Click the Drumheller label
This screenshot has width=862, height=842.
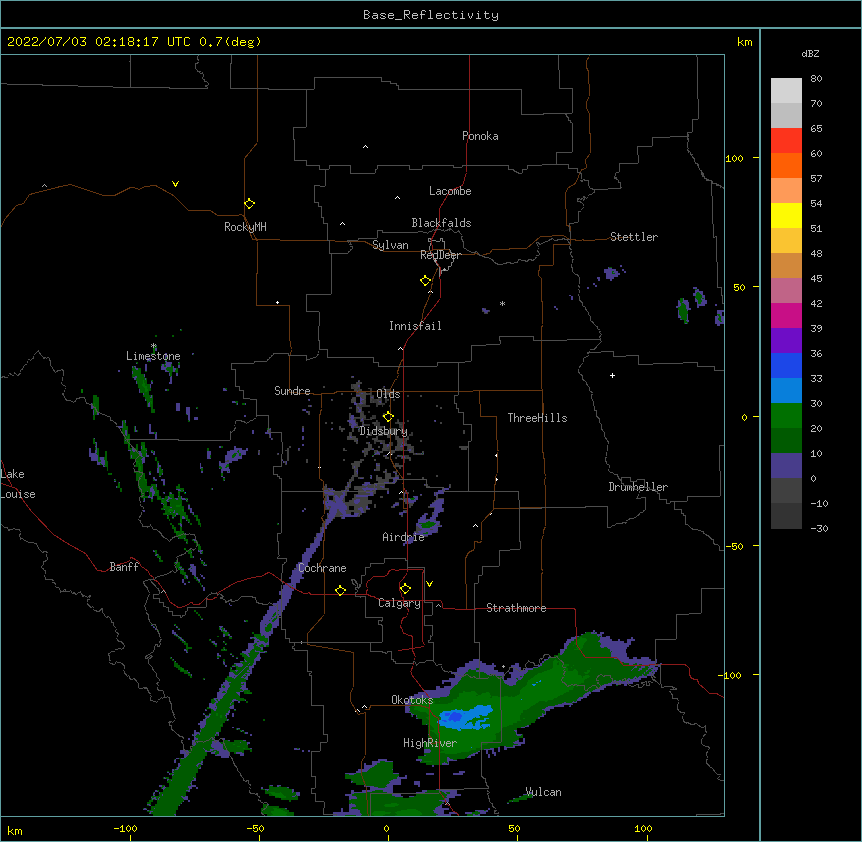tap(638, 487)
